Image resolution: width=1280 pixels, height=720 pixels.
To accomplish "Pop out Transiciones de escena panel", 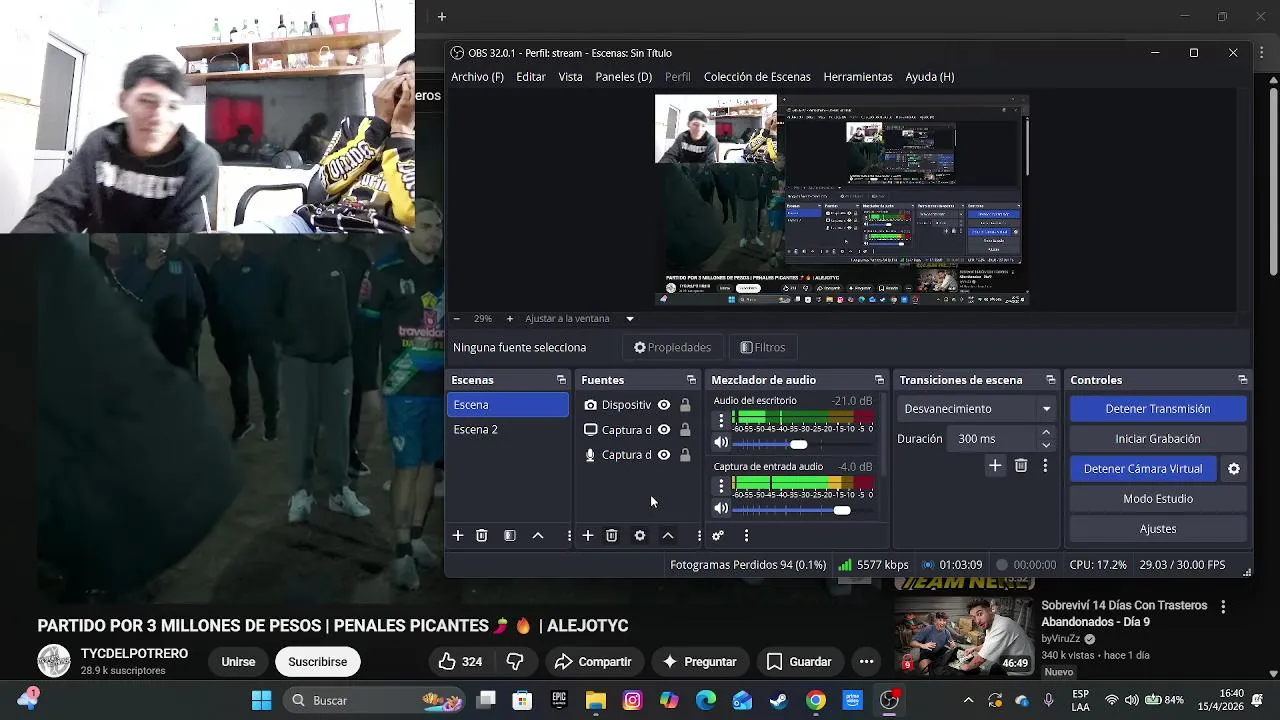I will [x=1050, y=380].
